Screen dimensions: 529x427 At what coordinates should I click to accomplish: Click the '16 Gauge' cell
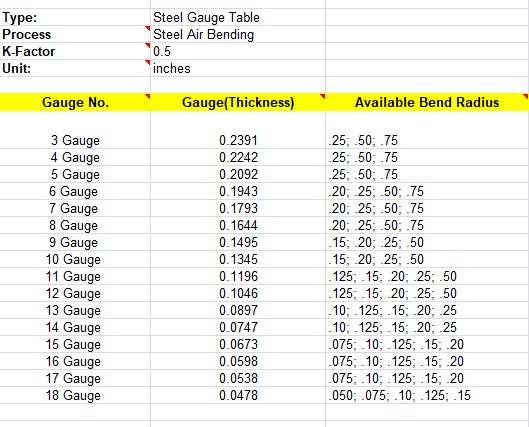pyautogui.click(x=75, y=361)
